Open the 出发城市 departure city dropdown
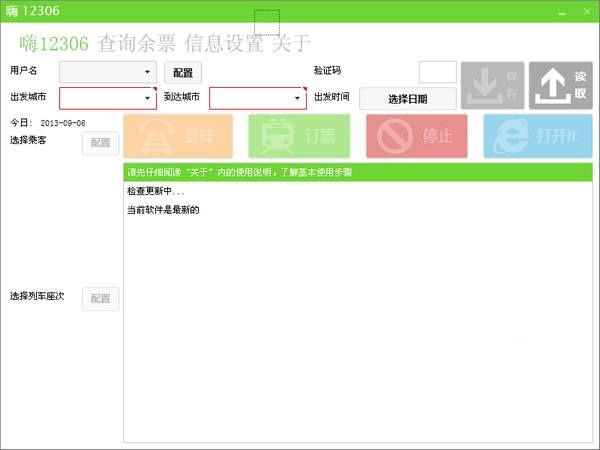This screenshot has height=450, width=600. tap(108, 98)
